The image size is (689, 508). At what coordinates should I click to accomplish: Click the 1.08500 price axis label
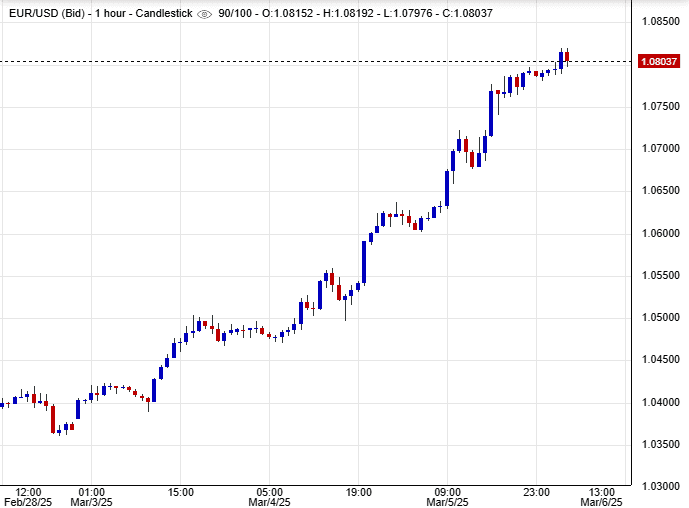tap(660, 21)
